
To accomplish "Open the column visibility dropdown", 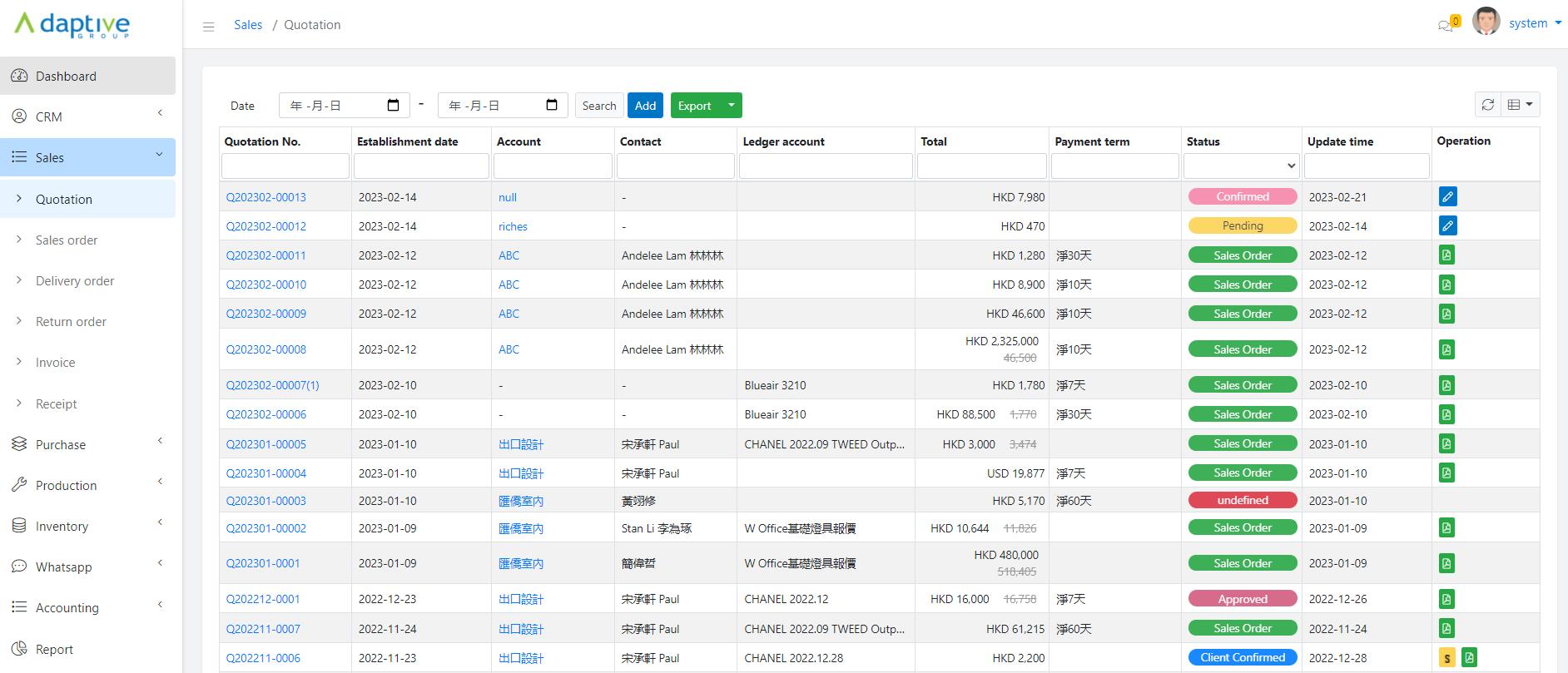I will tap(1520, 105).
